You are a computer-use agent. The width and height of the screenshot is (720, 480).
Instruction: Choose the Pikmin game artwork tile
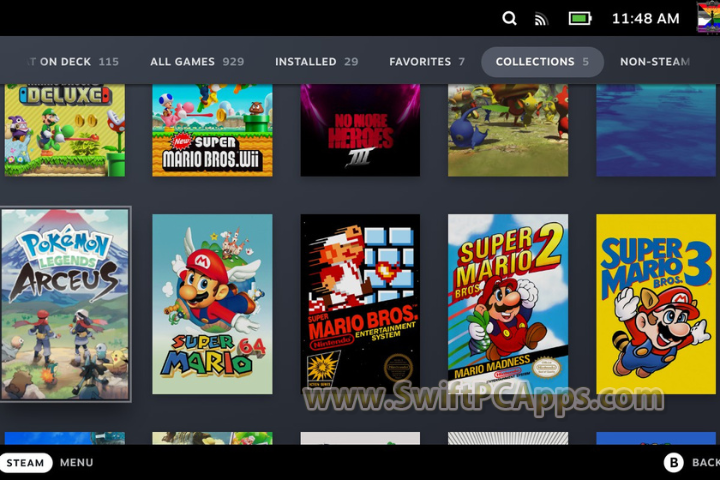(x=508, y=130)
